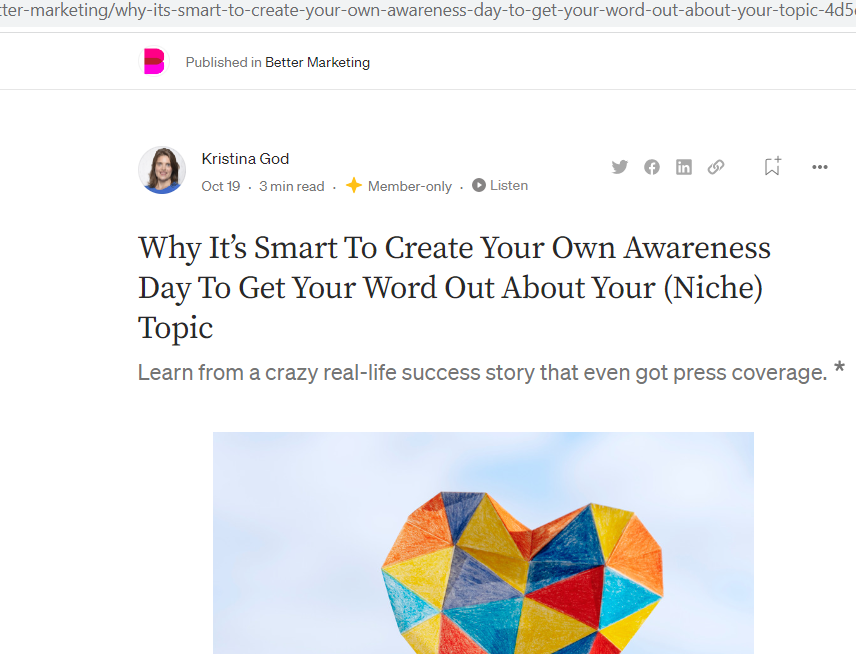Open Kristina God's profile picture
Viewport: 856px width, 654px height.
pyautogui.click(x=162, y=170)
